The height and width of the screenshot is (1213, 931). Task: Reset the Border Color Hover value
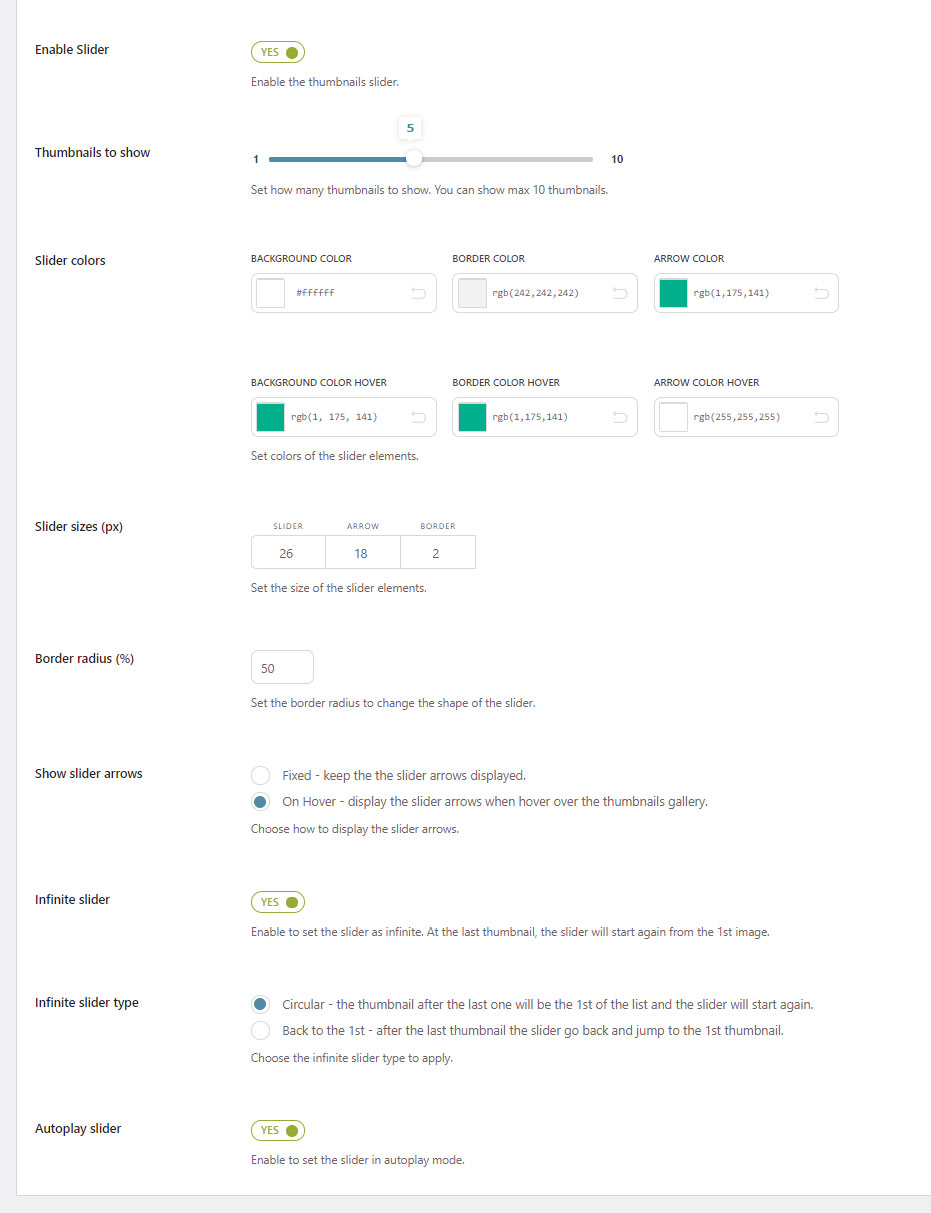(x=619, y=417)
